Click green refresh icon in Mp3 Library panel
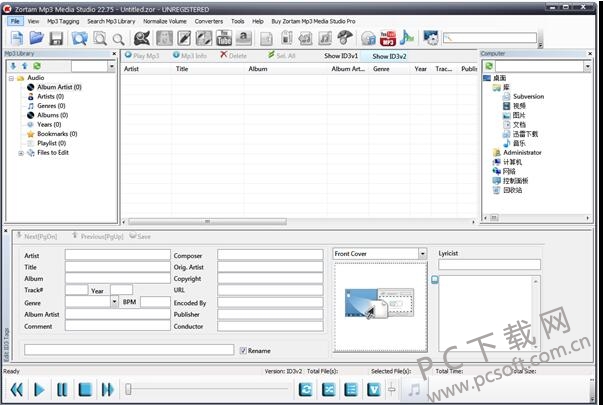This screenshot has width=603, height=405. click(x=37, y=66)
